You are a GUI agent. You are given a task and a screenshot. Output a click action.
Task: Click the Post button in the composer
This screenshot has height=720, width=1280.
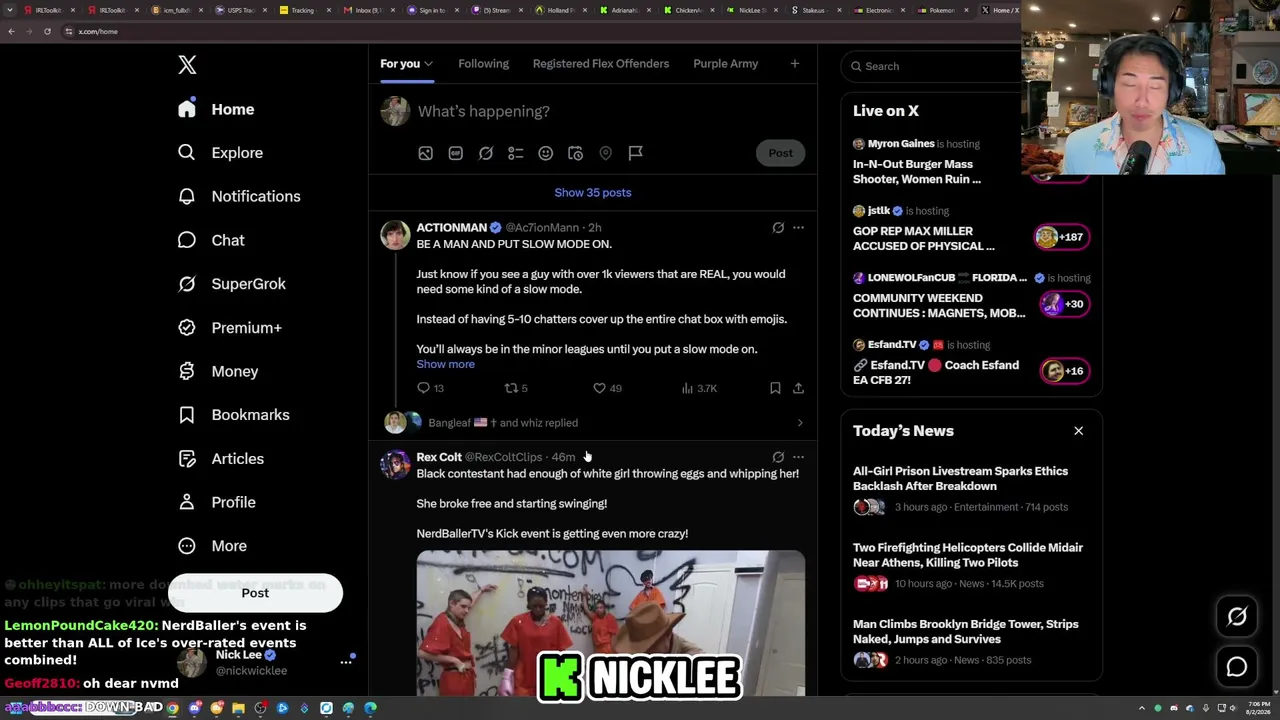780,153
